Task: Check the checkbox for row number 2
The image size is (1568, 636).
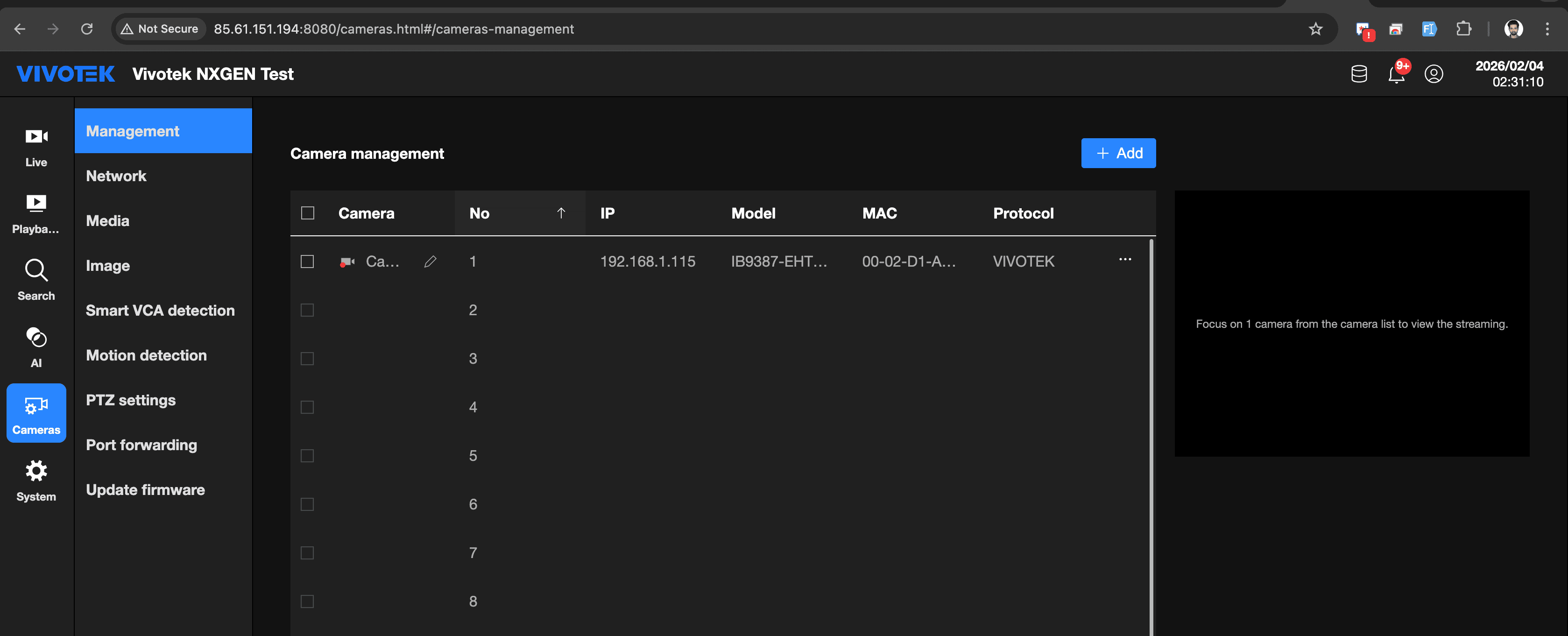Action: (x=307, y=311)
